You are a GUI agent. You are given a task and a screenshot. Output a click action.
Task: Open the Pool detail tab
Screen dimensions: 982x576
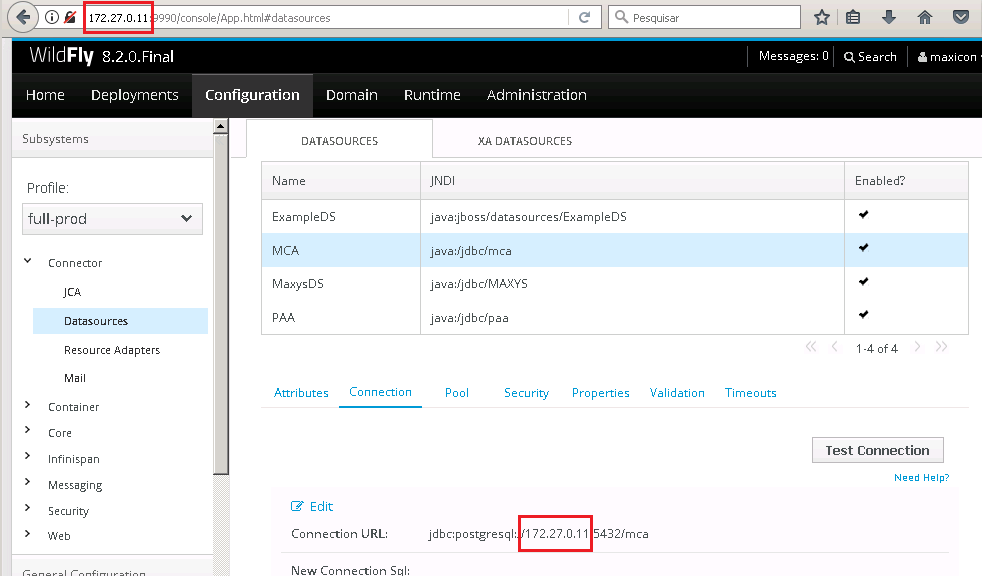click(x=457, y=393)
